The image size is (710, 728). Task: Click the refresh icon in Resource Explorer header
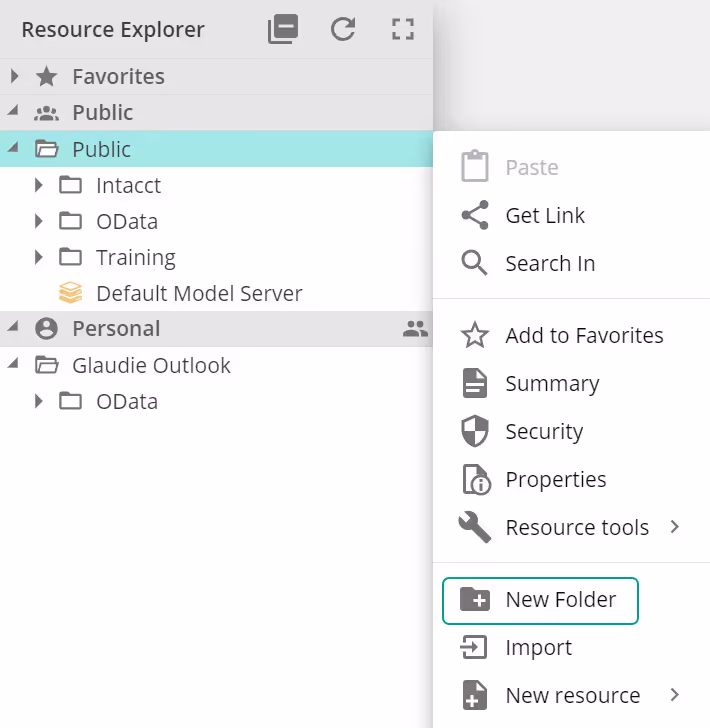[343, 30]
